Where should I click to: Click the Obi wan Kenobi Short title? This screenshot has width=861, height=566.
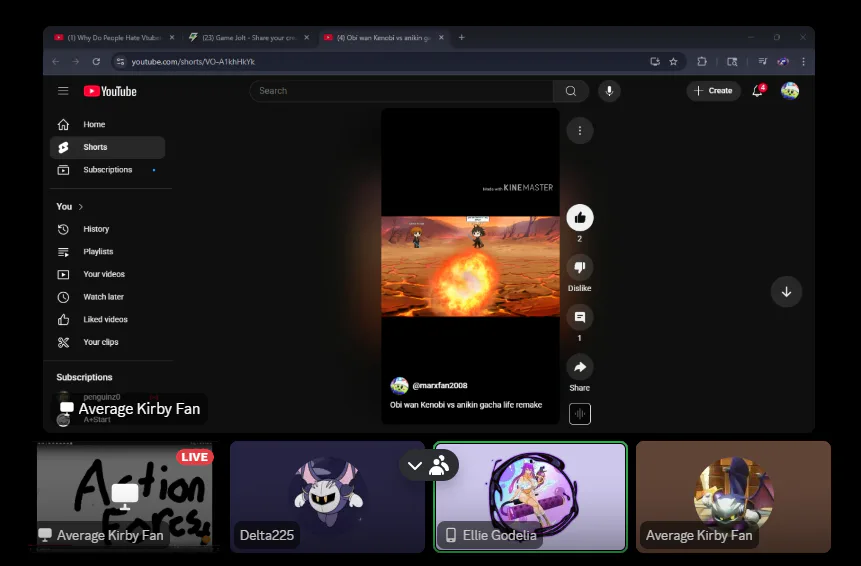click(x=466, y=405)
